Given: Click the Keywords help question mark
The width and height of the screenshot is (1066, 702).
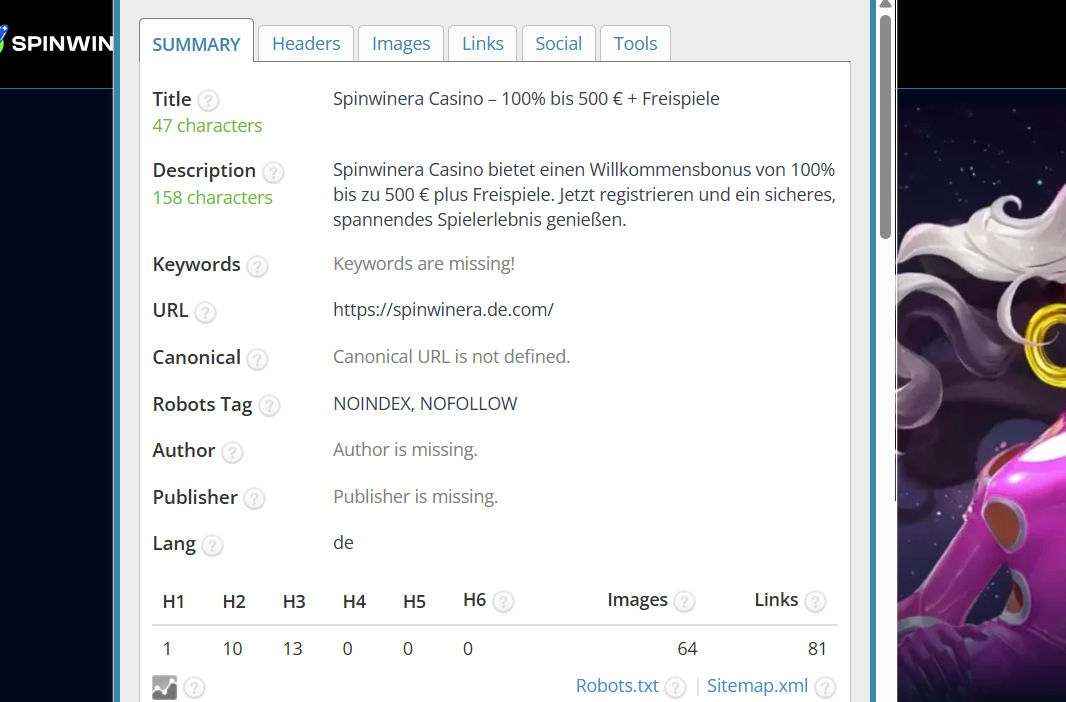Looking at the screenshot, I should [x=257, y=266].
